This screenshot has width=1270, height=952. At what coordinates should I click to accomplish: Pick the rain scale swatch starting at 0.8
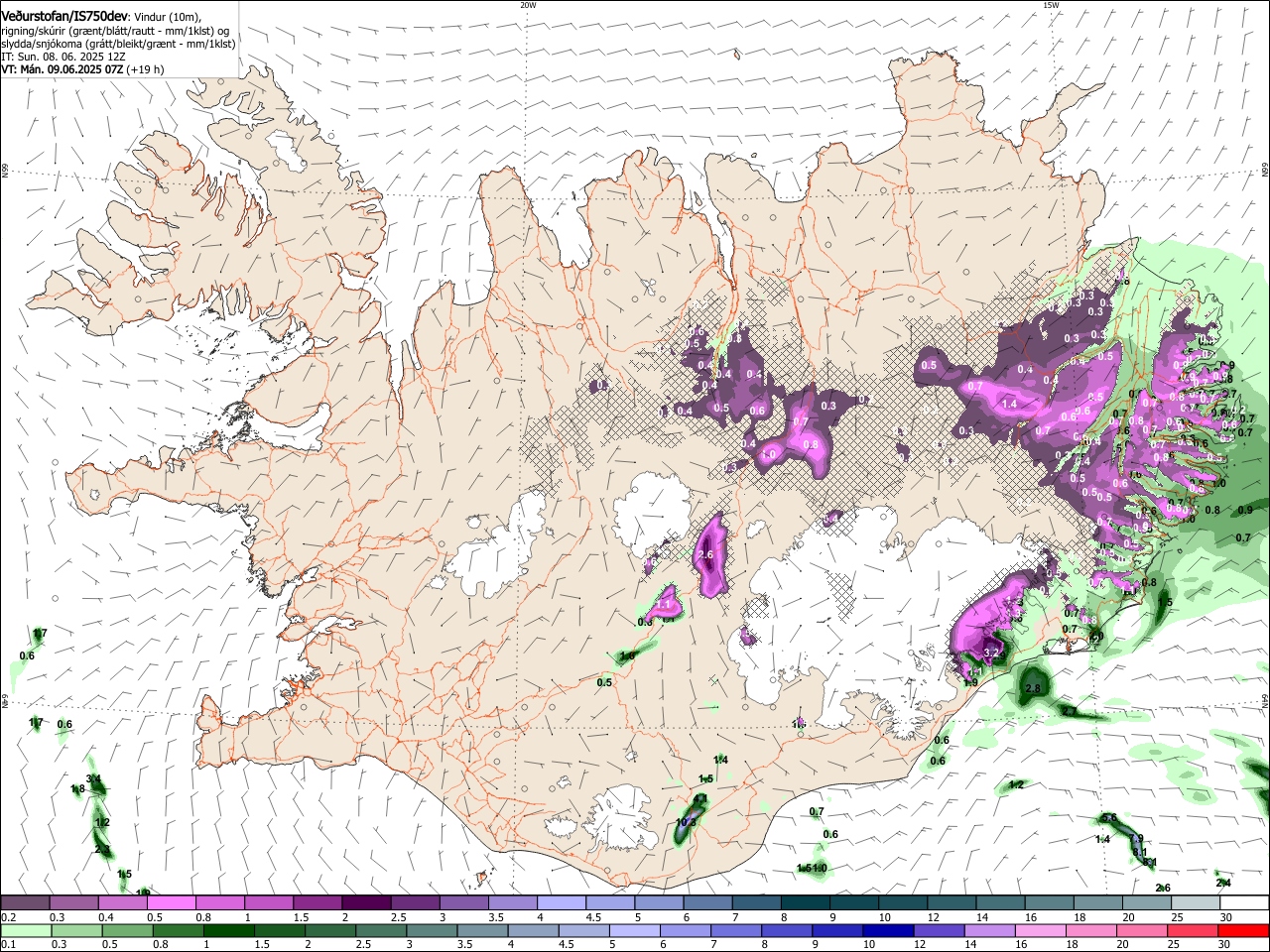coord(178,930)
